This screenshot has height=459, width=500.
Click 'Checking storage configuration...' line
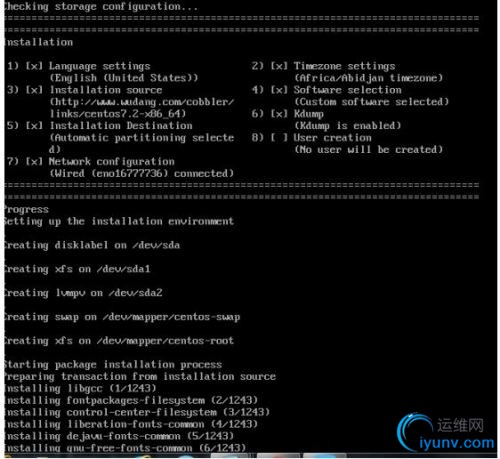(x=101, y=6)
